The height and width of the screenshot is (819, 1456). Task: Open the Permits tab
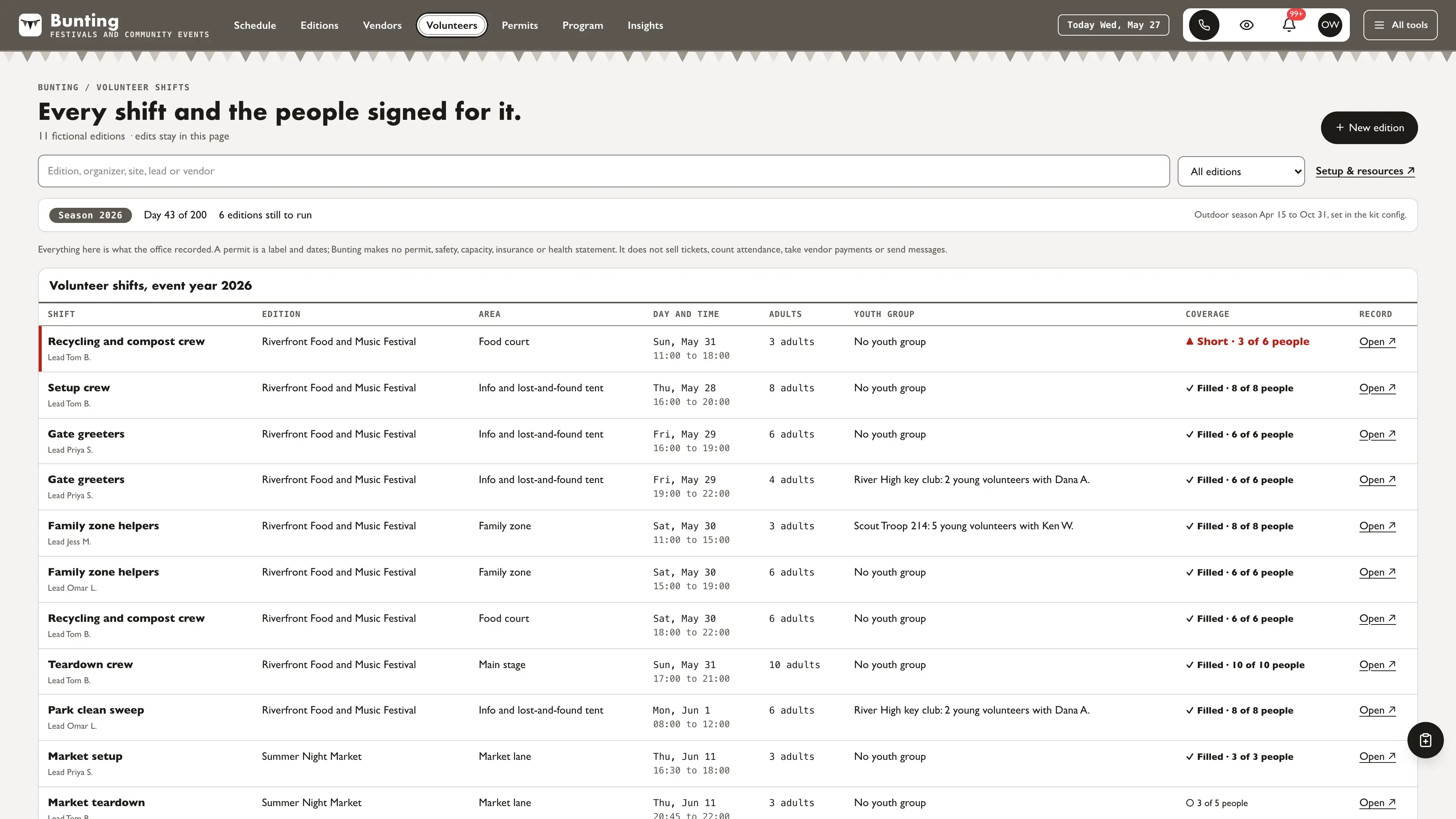coord(519,25)
